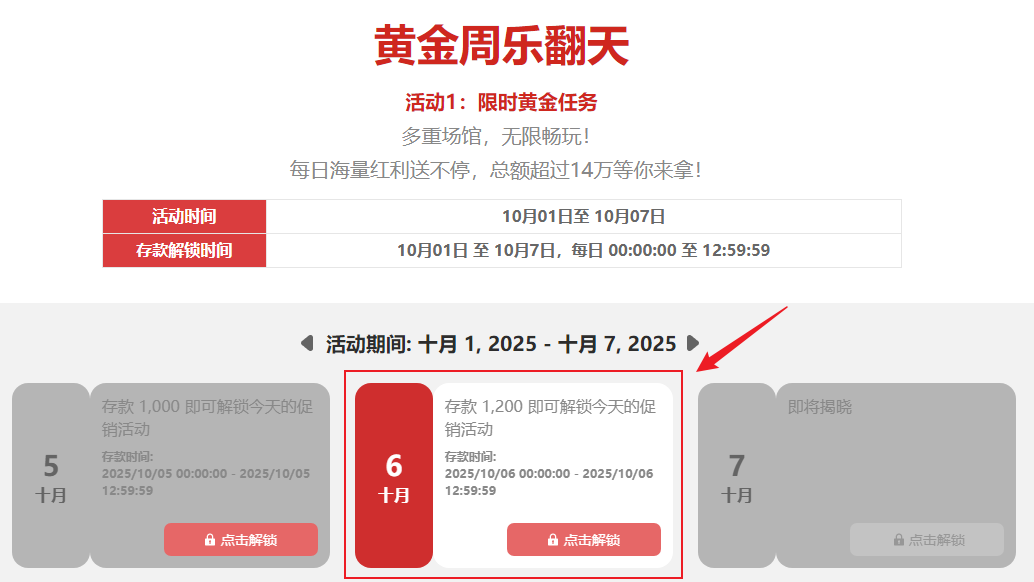Click the 活动时间 red header cell

tap(185, 216)
